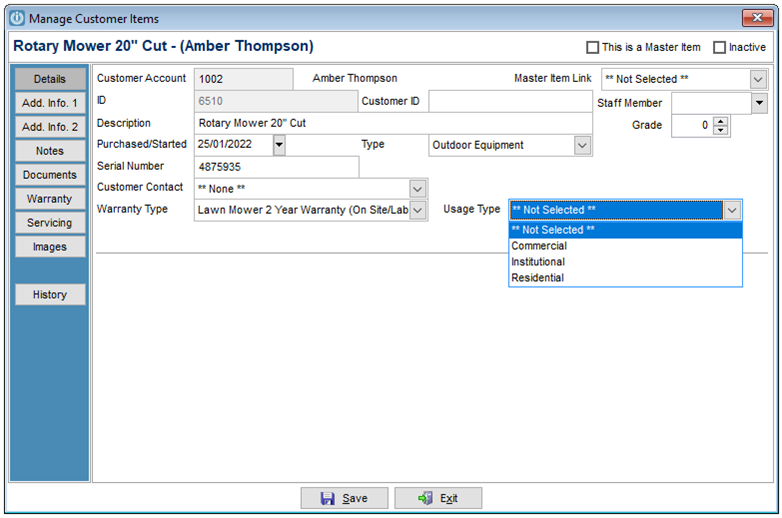
Task: Tick the This is a Master Item checkbox
Action: click(592, 47)
